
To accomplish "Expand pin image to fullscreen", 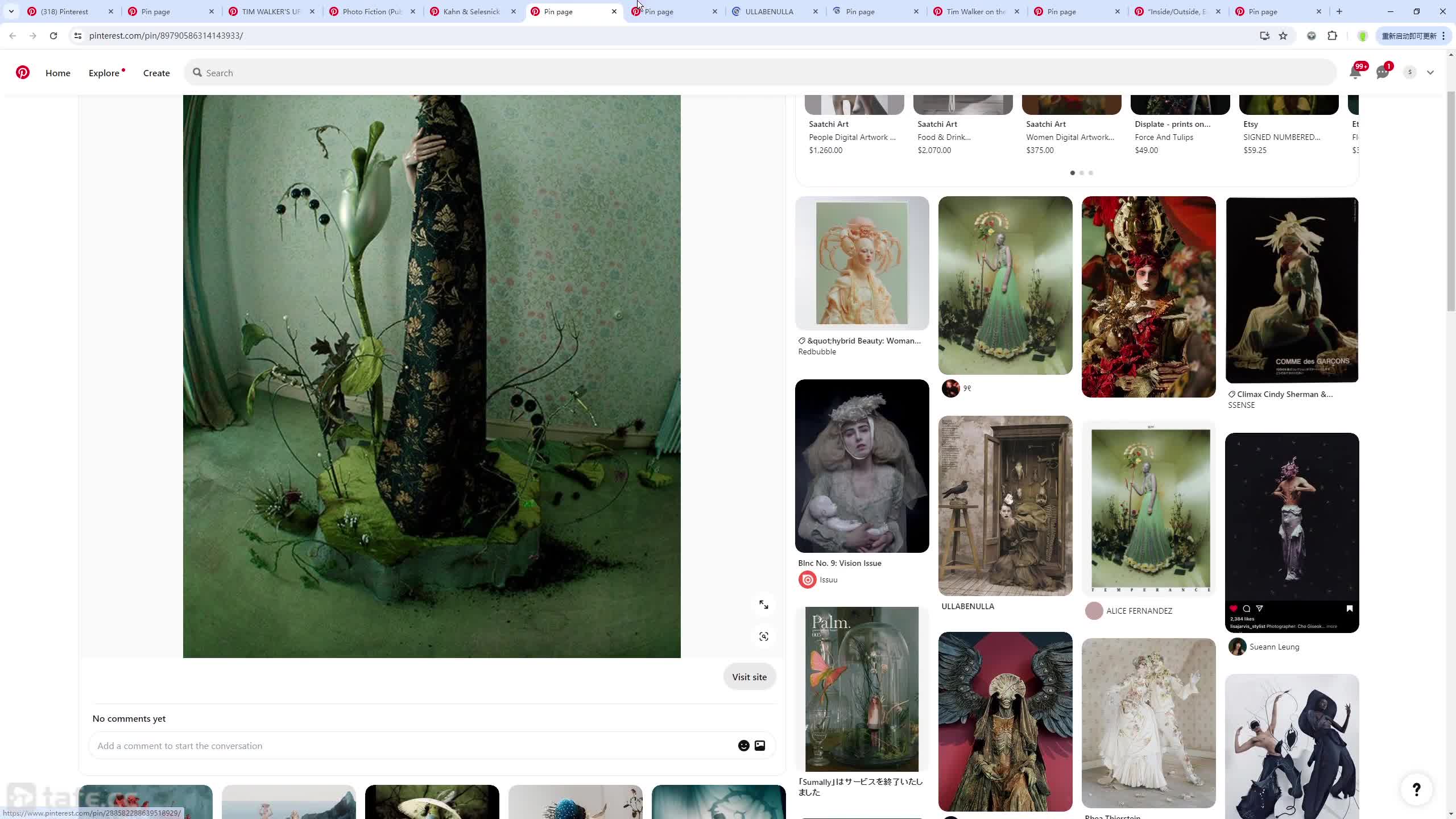I will (763, 605).
